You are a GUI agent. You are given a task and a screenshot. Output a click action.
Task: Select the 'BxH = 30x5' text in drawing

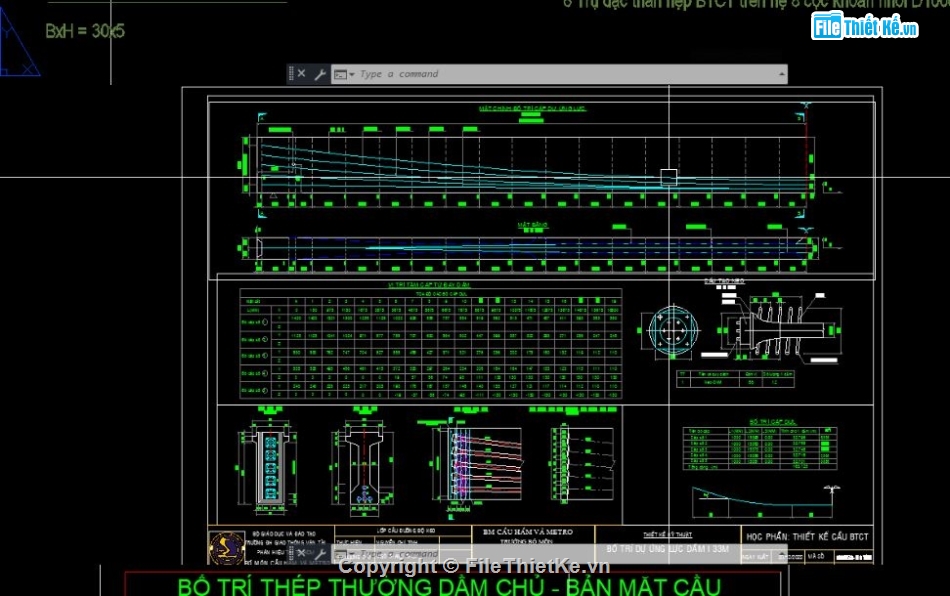pos(85,31)
